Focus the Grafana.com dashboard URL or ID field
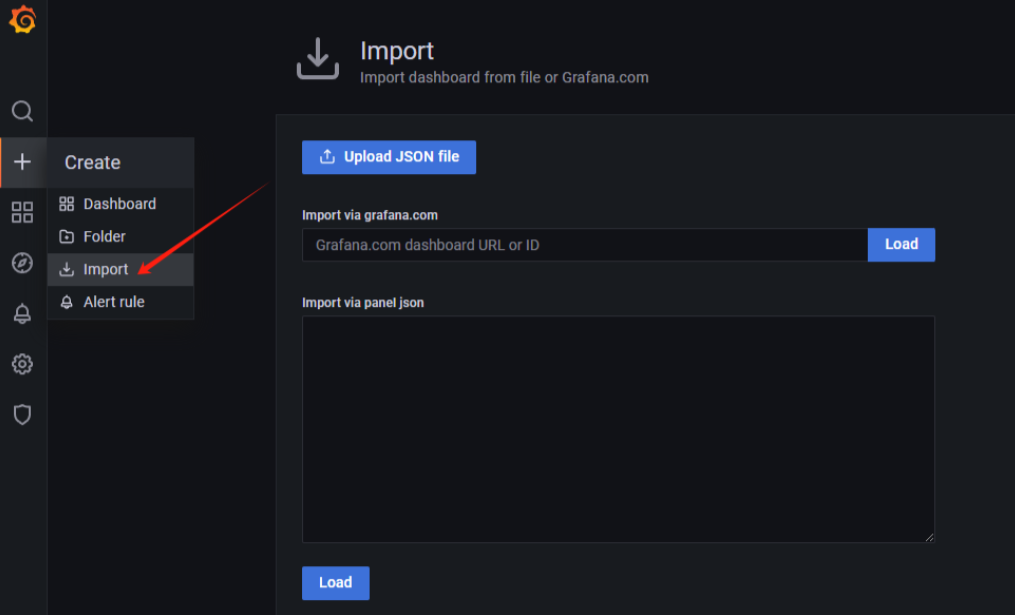Image resolution: width=1015 pixels, height=615 pixels. tap(585, 245)
